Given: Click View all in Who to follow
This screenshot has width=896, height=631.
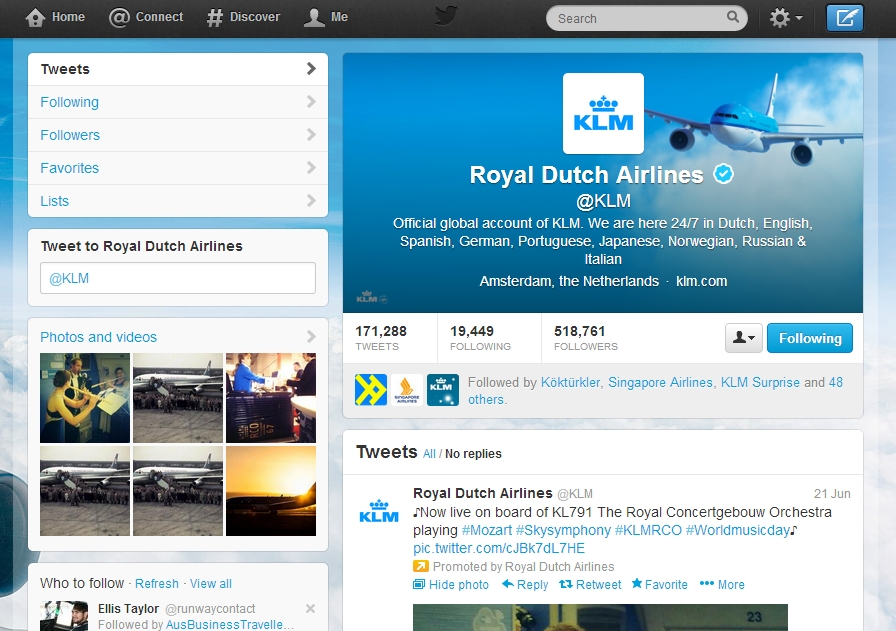Looking at the screenshot, I should 210,584.
